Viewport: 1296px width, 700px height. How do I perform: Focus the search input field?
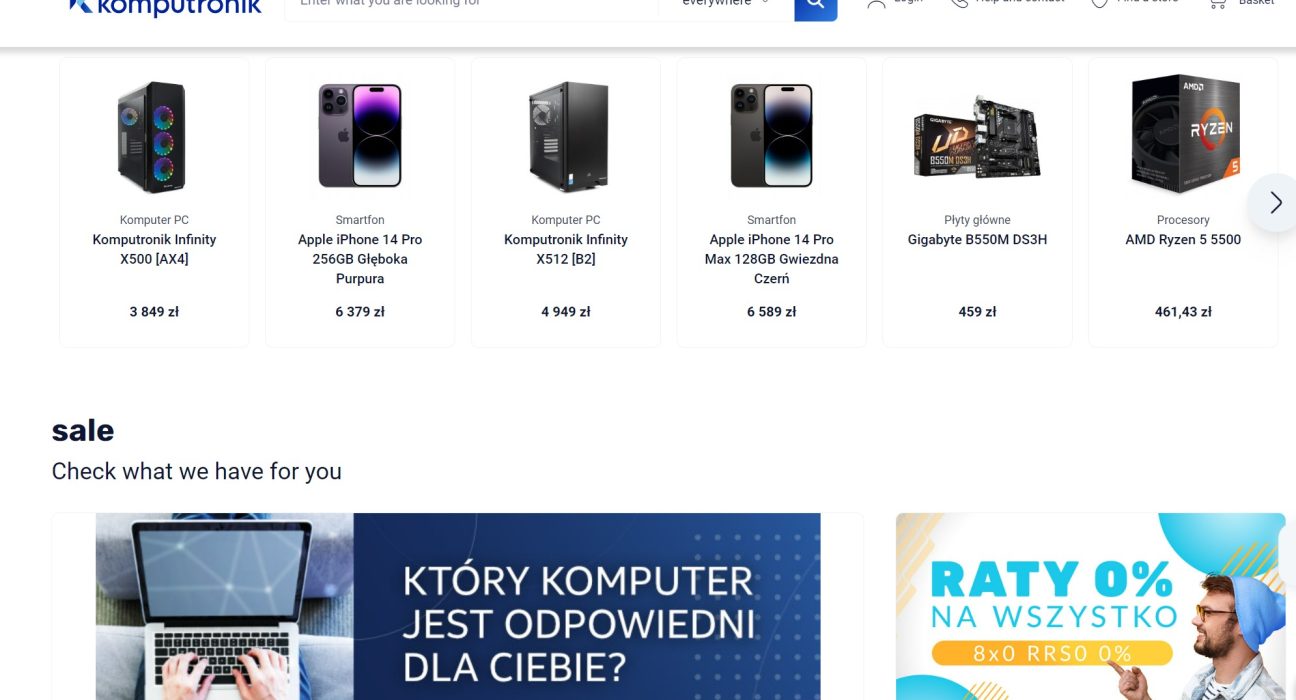(471, 4)
